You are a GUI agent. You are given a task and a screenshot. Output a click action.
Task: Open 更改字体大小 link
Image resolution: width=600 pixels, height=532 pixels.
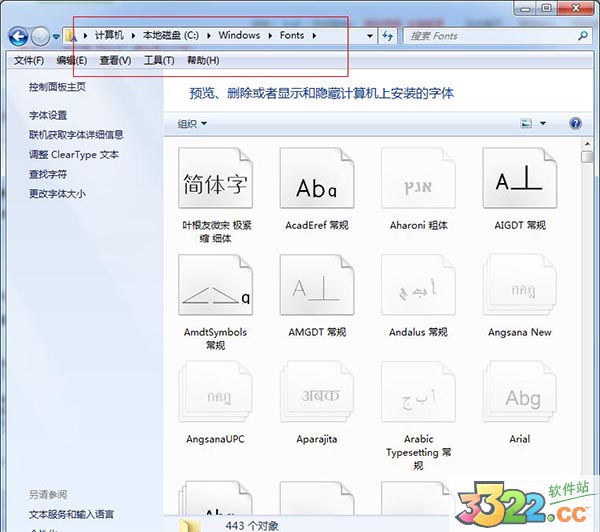coord(57,194)
